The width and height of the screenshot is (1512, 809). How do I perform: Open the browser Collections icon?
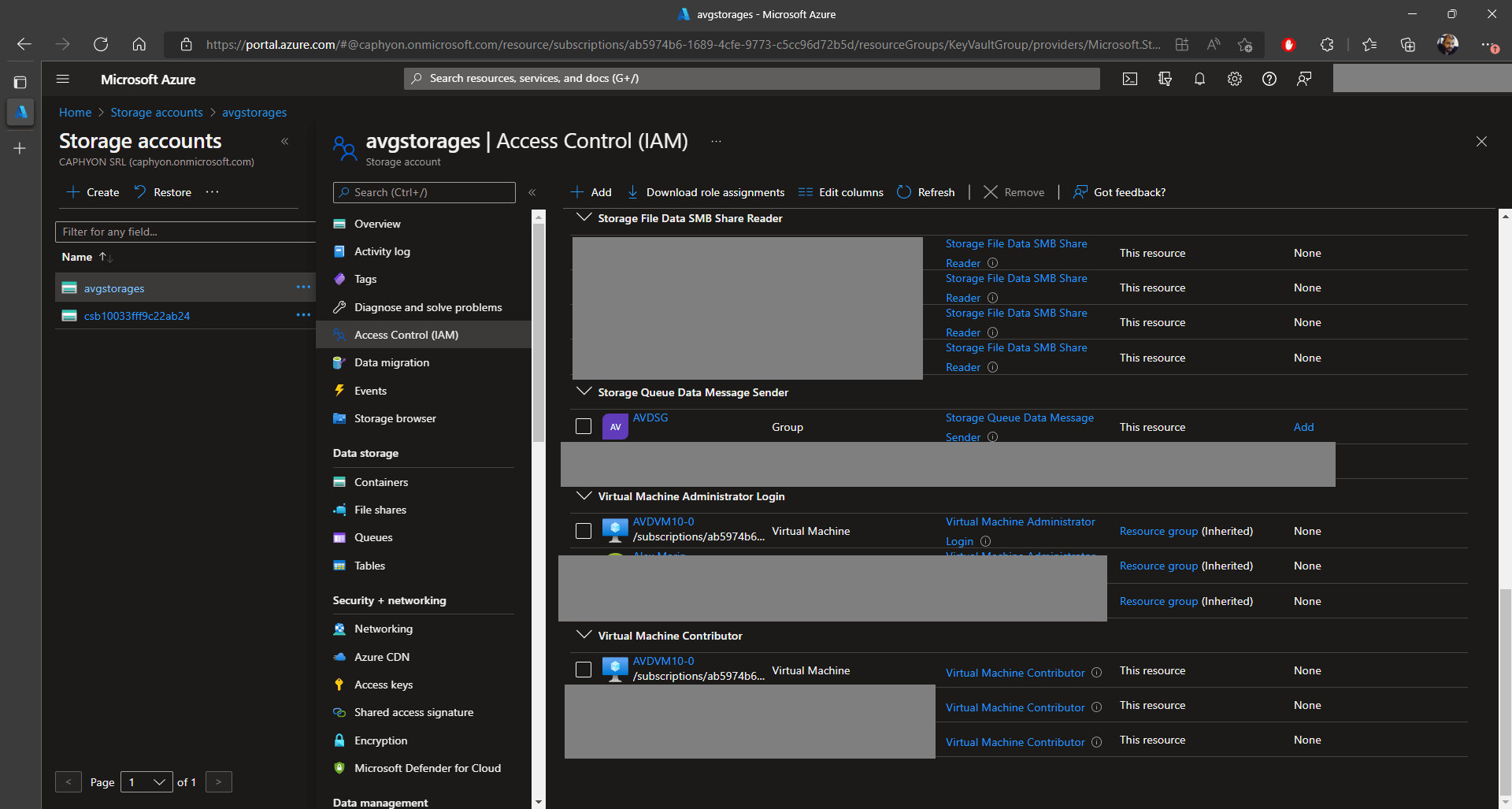(x=1408, y=45)
